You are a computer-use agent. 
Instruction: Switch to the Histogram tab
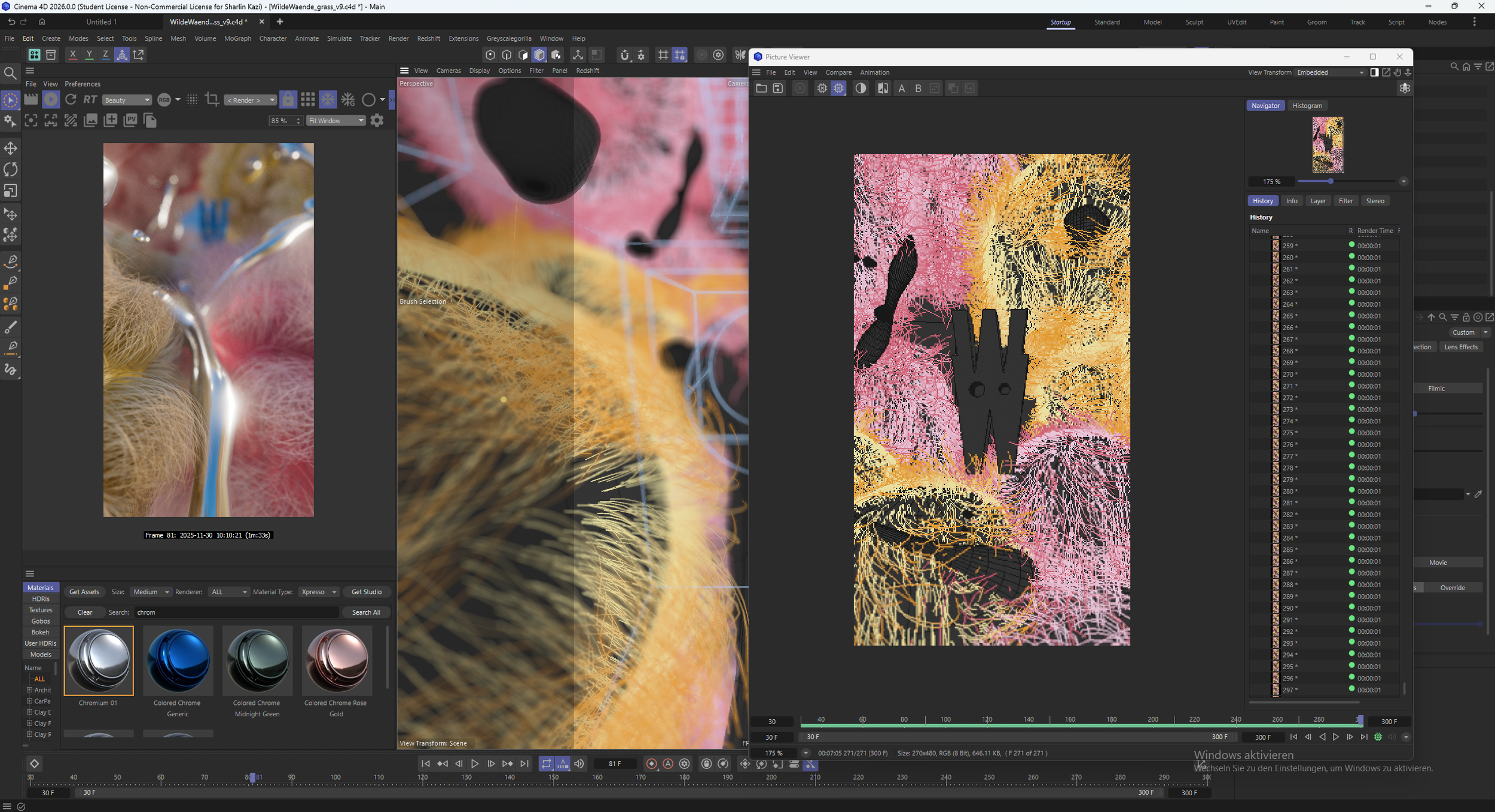pos(1307,105)
